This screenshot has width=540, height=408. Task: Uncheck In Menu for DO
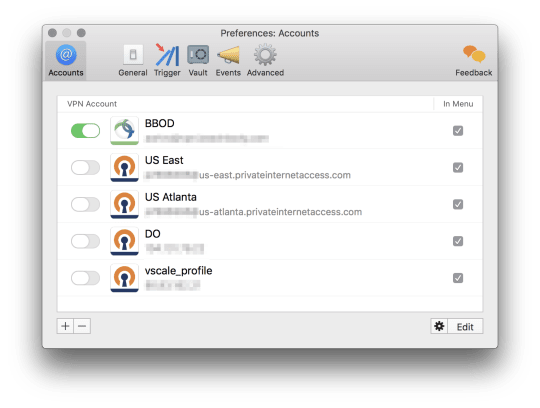(458, 241)
